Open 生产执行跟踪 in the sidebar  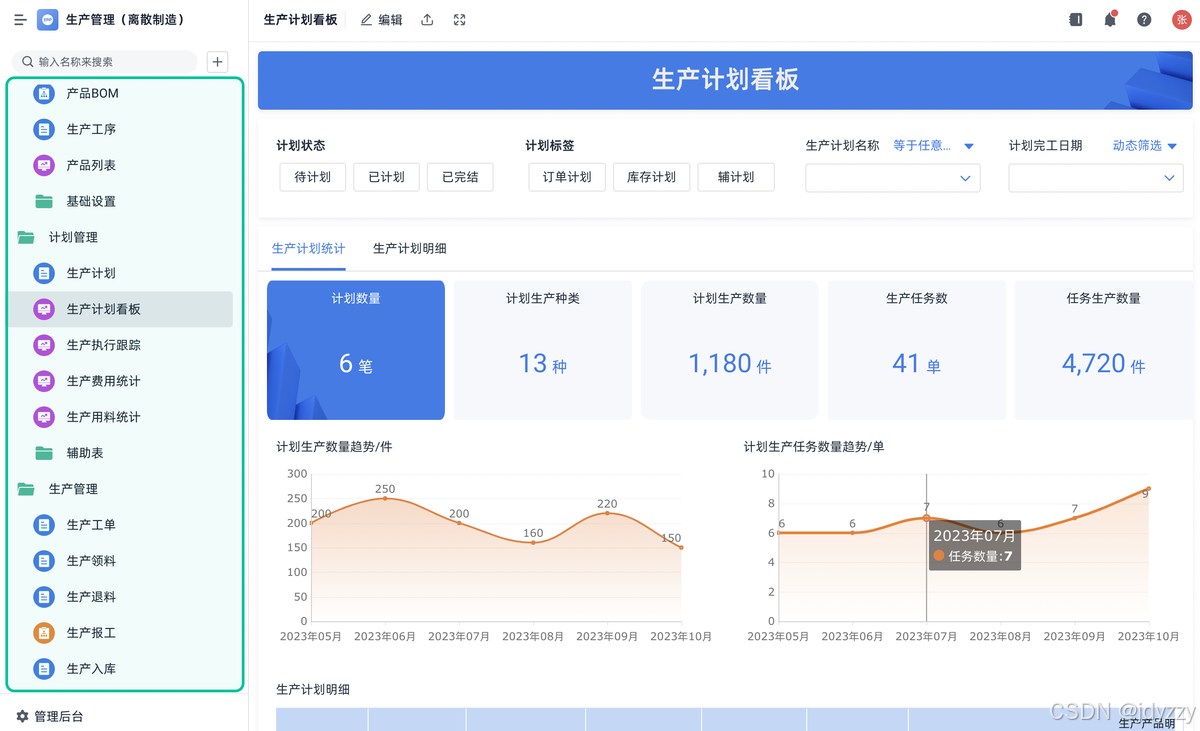(120, 345)
